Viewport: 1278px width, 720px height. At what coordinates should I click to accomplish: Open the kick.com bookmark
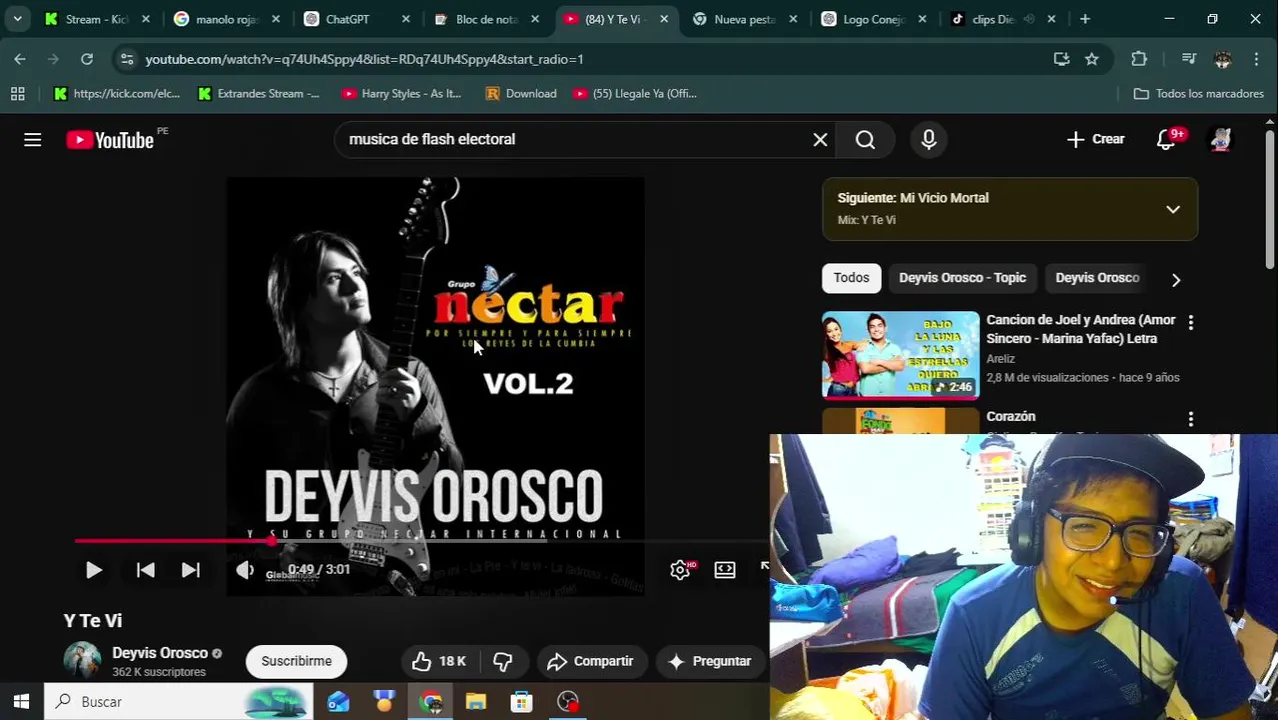(x=117, y=93)
